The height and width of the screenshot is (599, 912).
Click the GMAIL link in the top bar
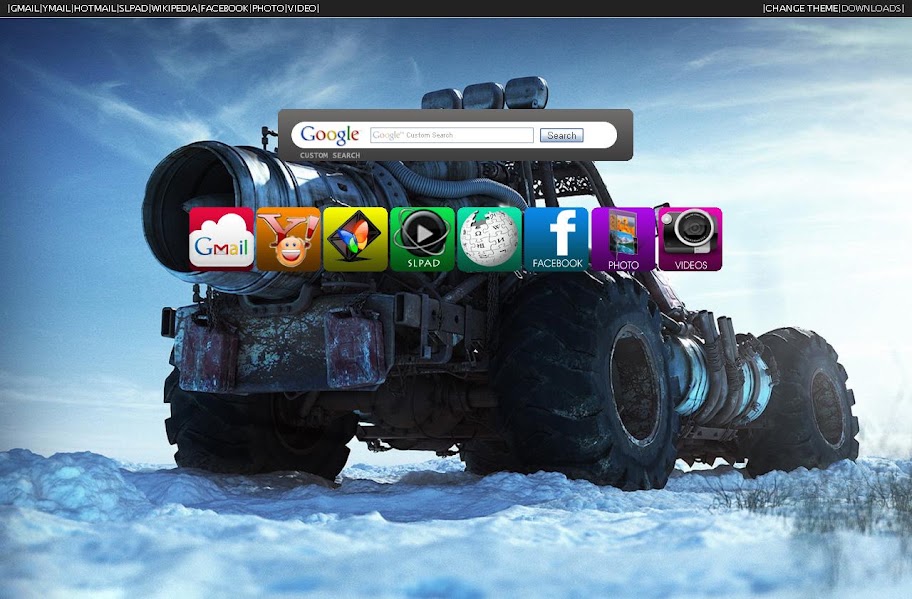(x=24, y=8)
